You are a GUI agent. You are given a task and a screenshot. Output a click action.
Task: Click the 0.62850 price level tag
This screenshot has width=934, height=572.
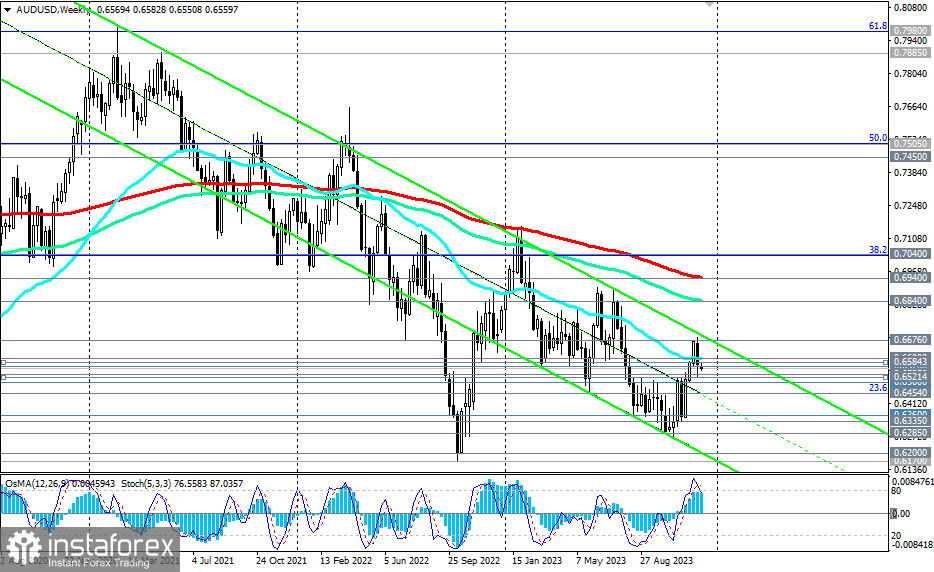[x=910, y=433]
